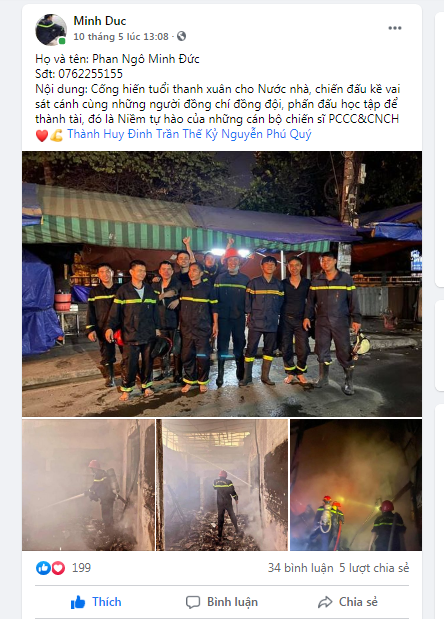The image size is (444, 619).
Task: Open the large group photo of firefighters
Action: (222, 284)
